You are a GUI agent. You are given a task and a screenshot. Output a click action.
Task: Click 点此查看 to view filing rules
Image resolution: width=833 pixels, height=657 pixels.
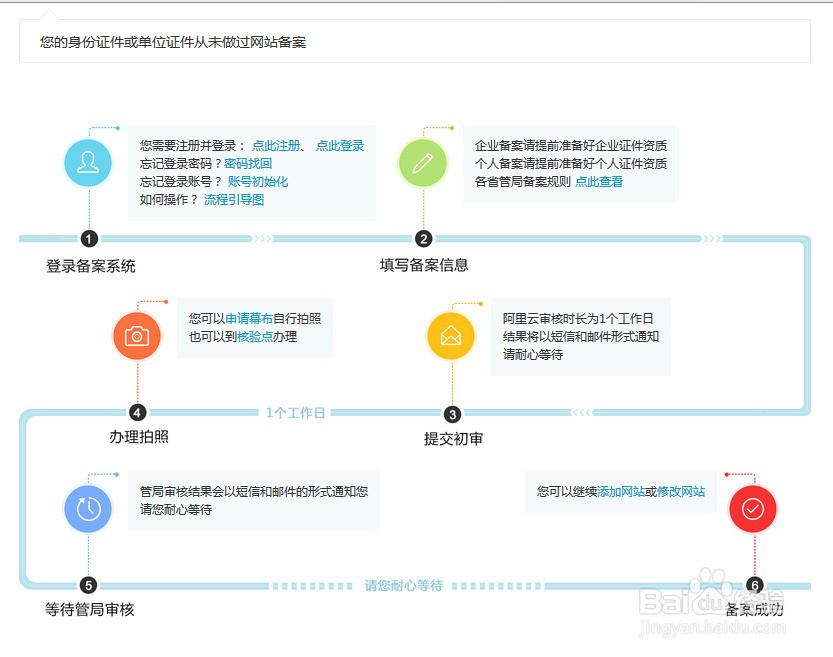(599, 182)
